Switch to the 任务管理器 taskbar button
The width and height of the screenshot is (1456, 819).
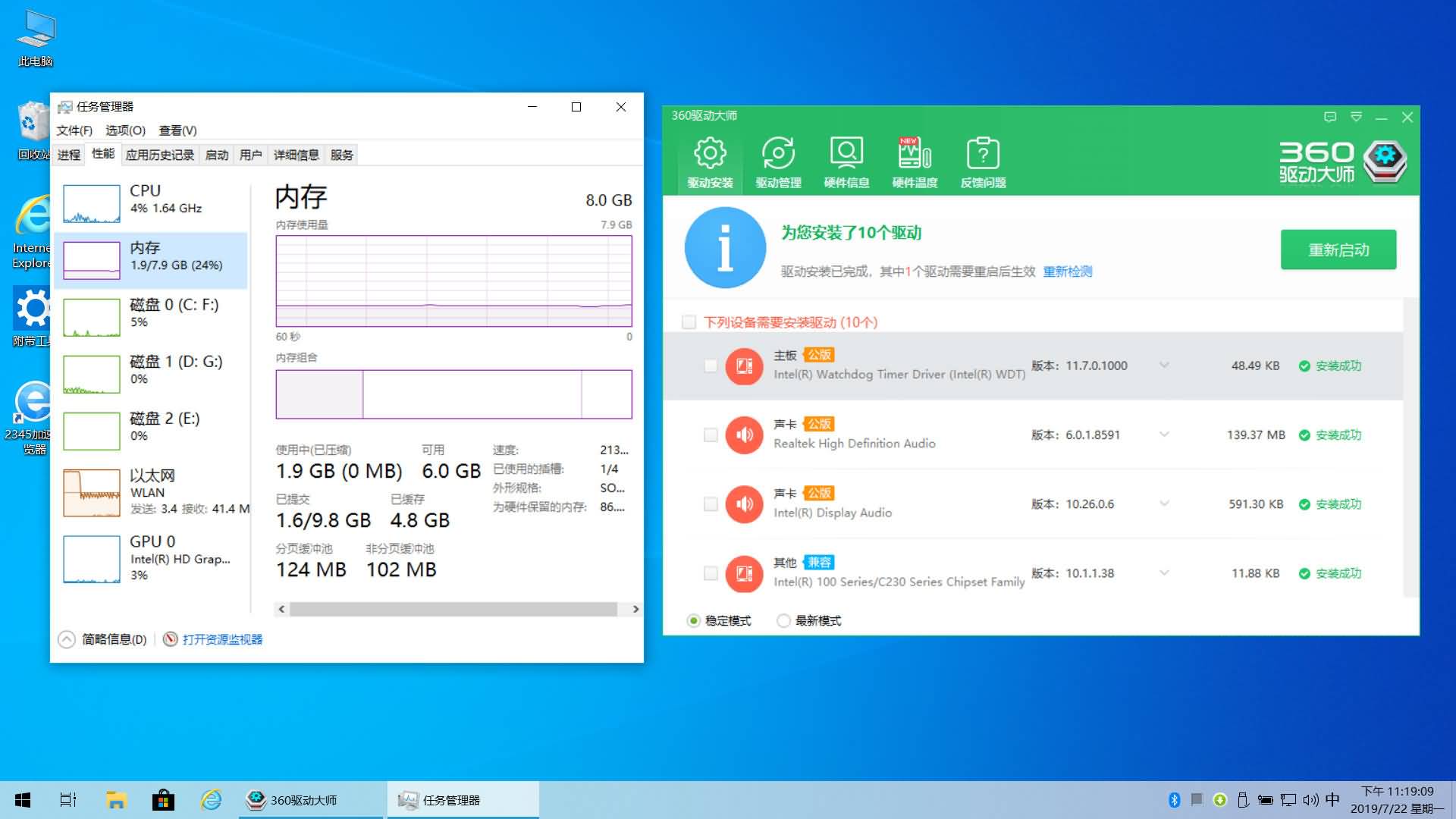pos(463,800)
